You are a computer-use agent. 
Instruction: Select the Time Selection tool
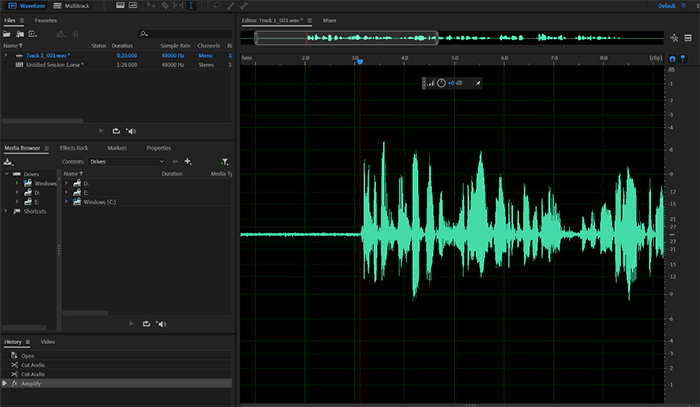coord(191,6)
